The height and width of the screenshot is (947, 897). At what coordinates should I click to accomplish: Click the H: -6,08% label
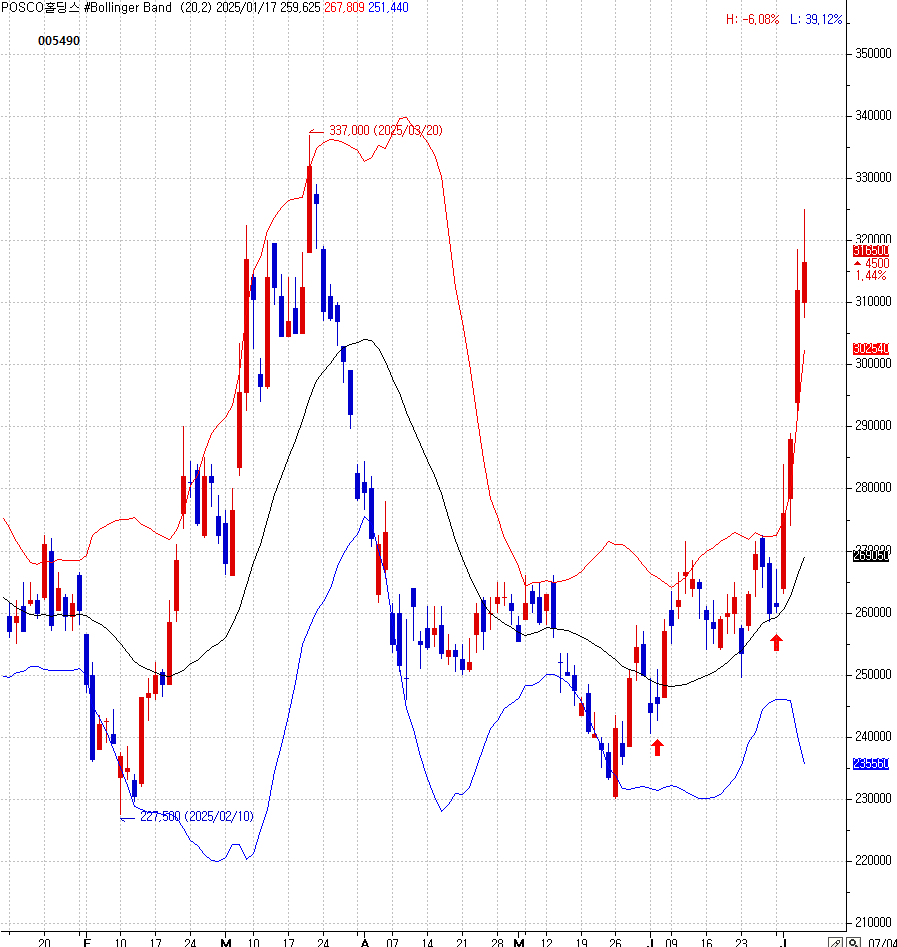point(753,19)
